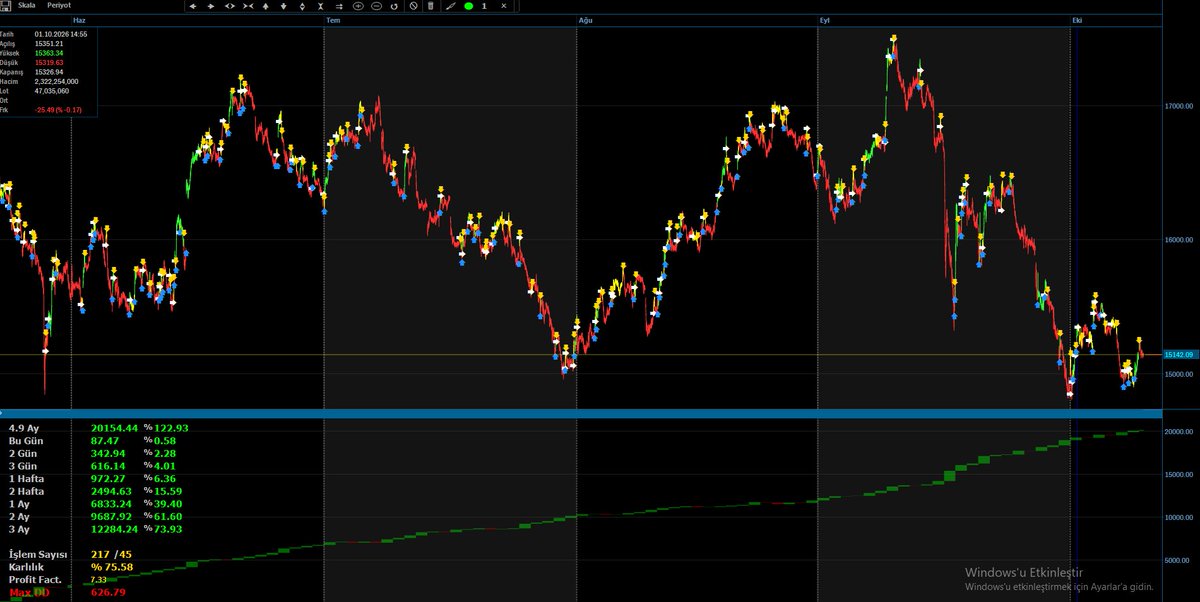This screenshot has width=1200, height=602.
Task: Click the save disk icon
Action: click(6, 5)
